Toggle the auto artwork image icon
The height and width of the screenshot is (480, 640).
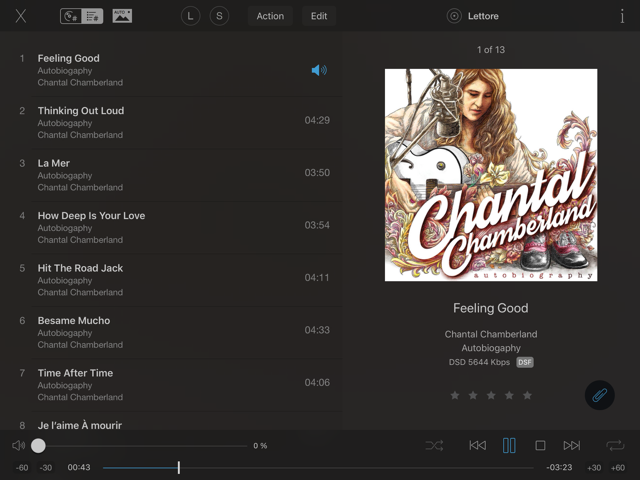pos(122,16)
